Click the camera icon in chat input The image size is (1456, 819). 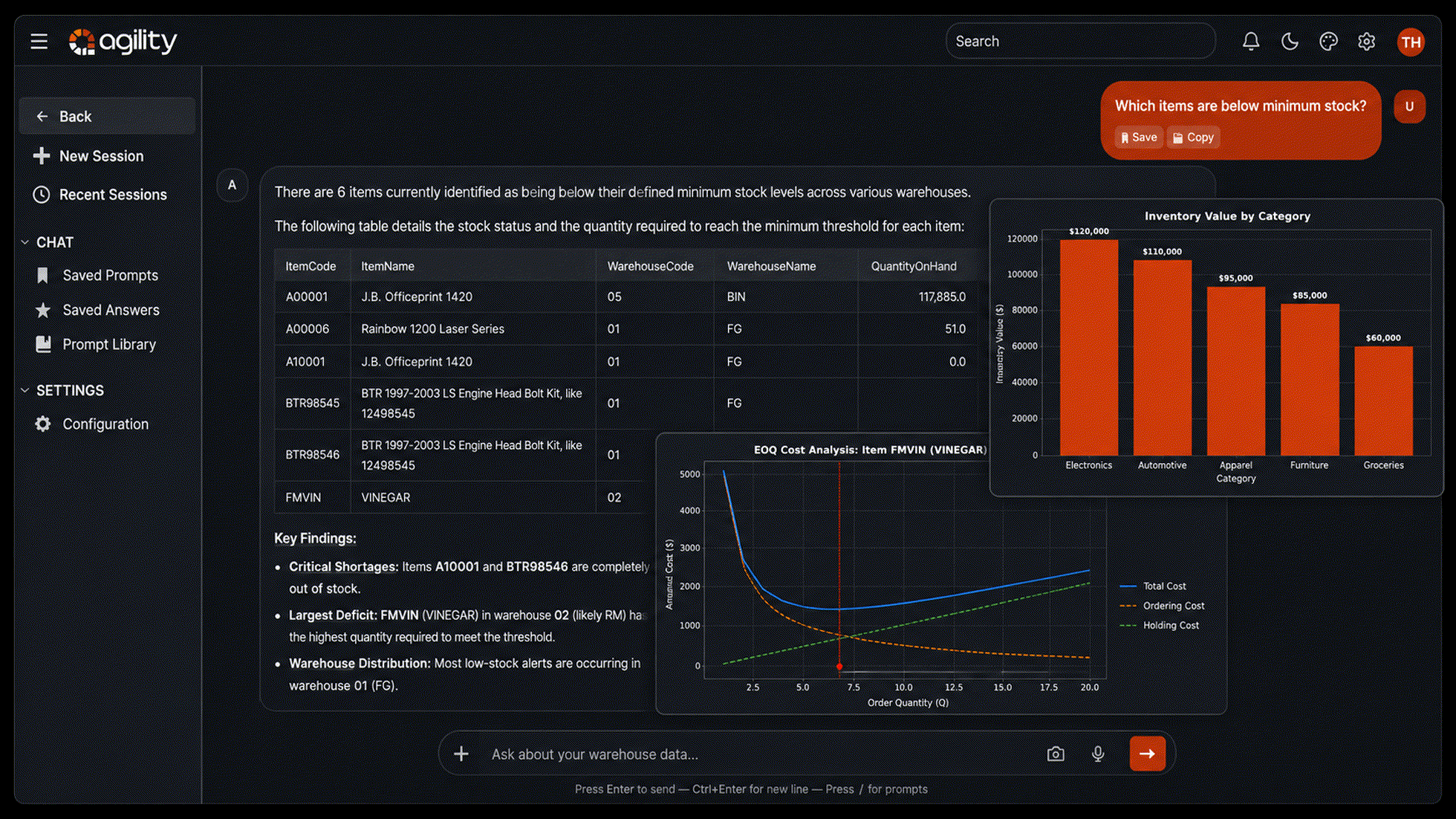coord(1056,754)
